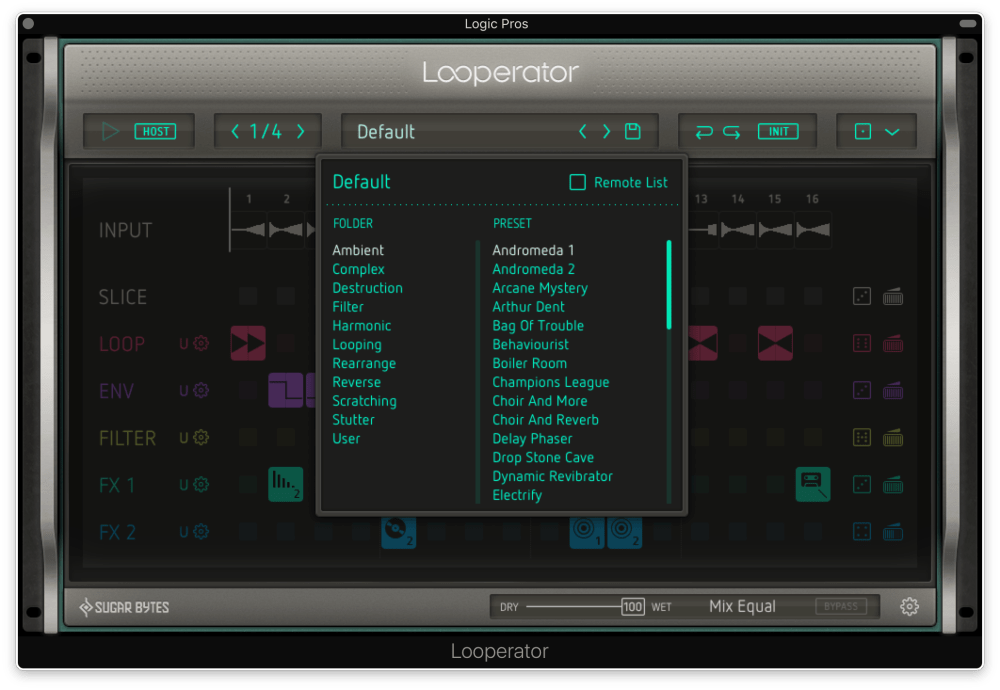Screen dimensions: 1000x690
Task: Click the redo arrow icon
Action: 732,131
